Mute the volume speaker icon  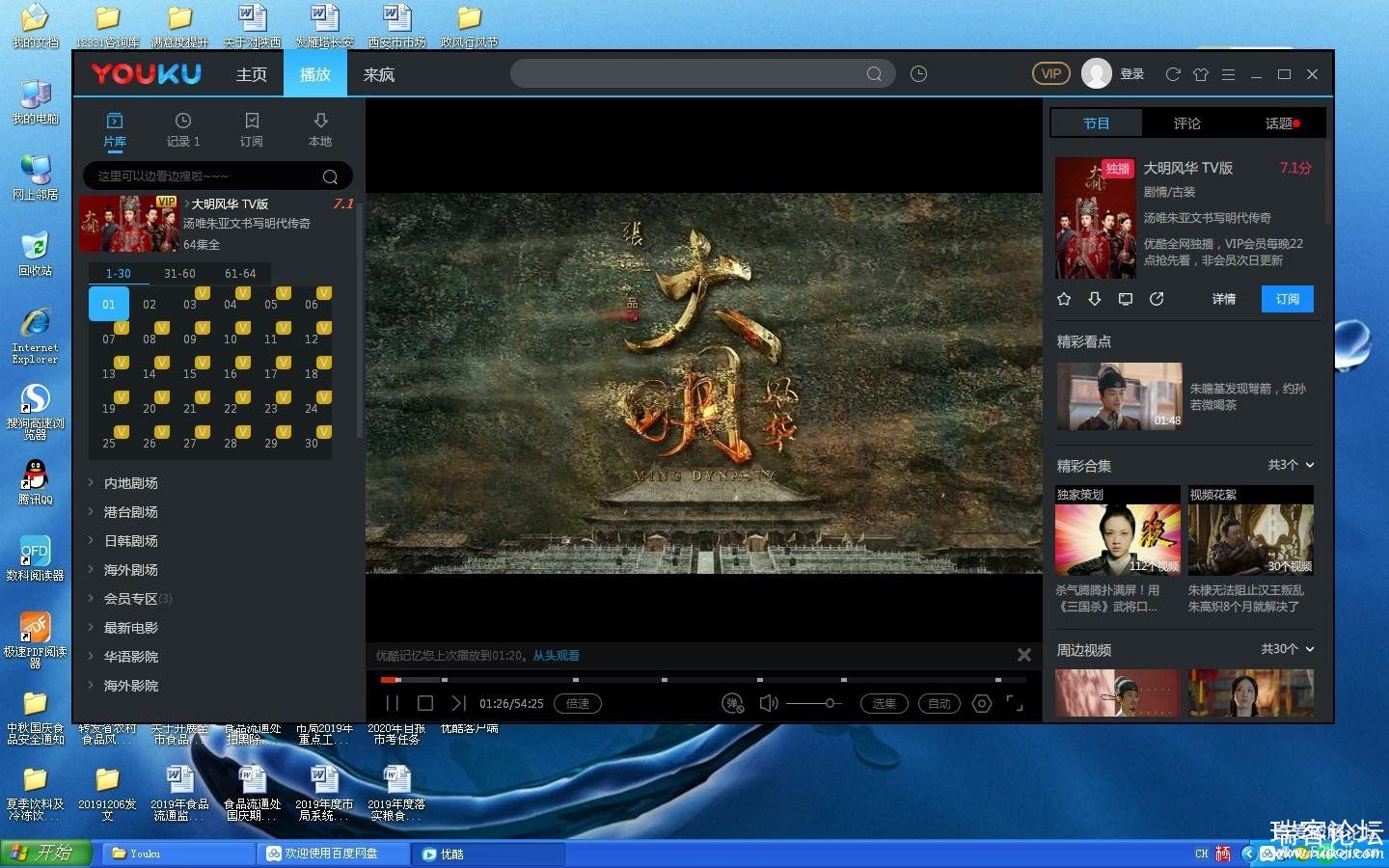pos(768,703)
